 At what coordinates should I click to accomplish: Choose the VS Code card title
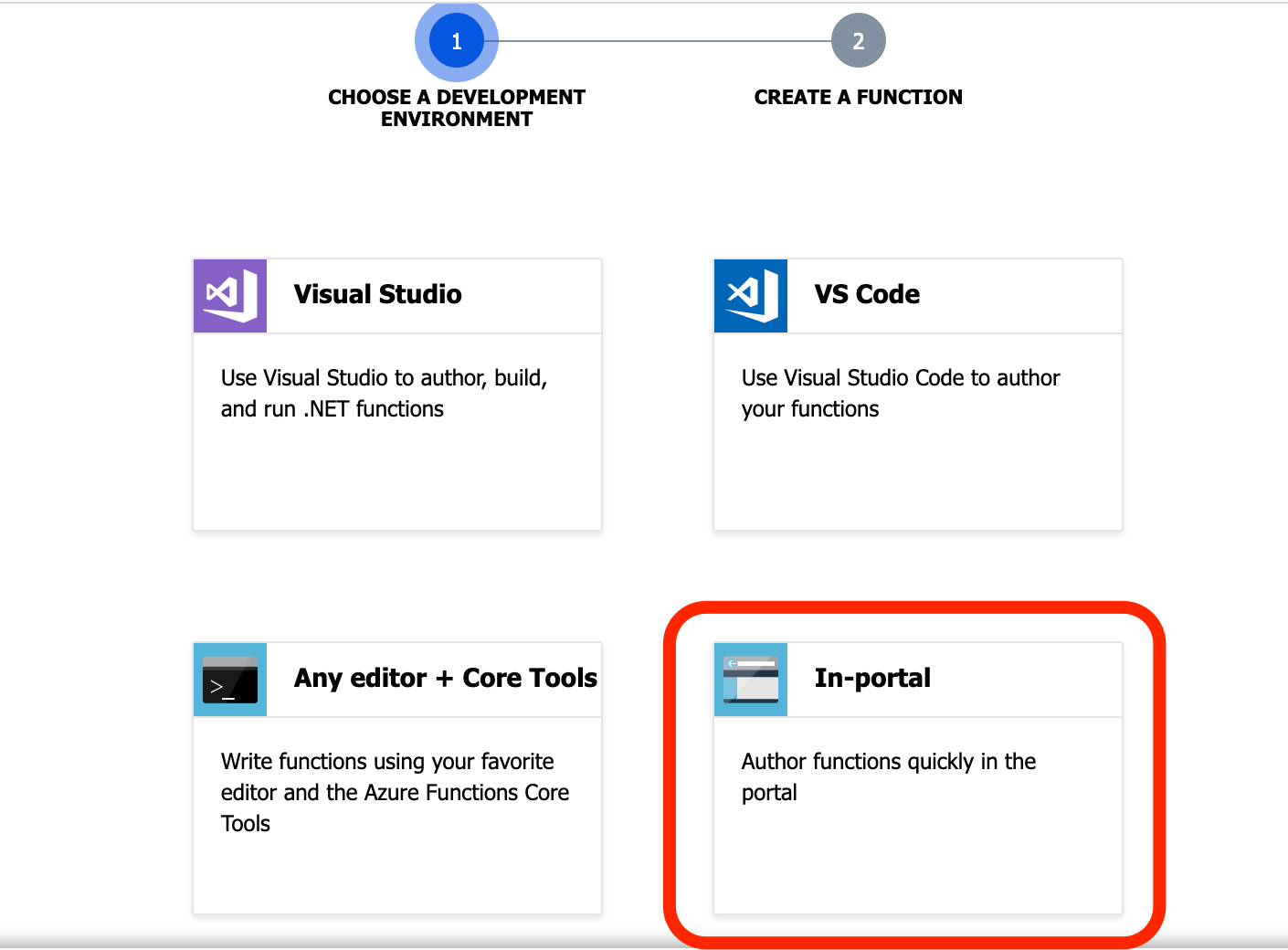(x=867, y=294)
